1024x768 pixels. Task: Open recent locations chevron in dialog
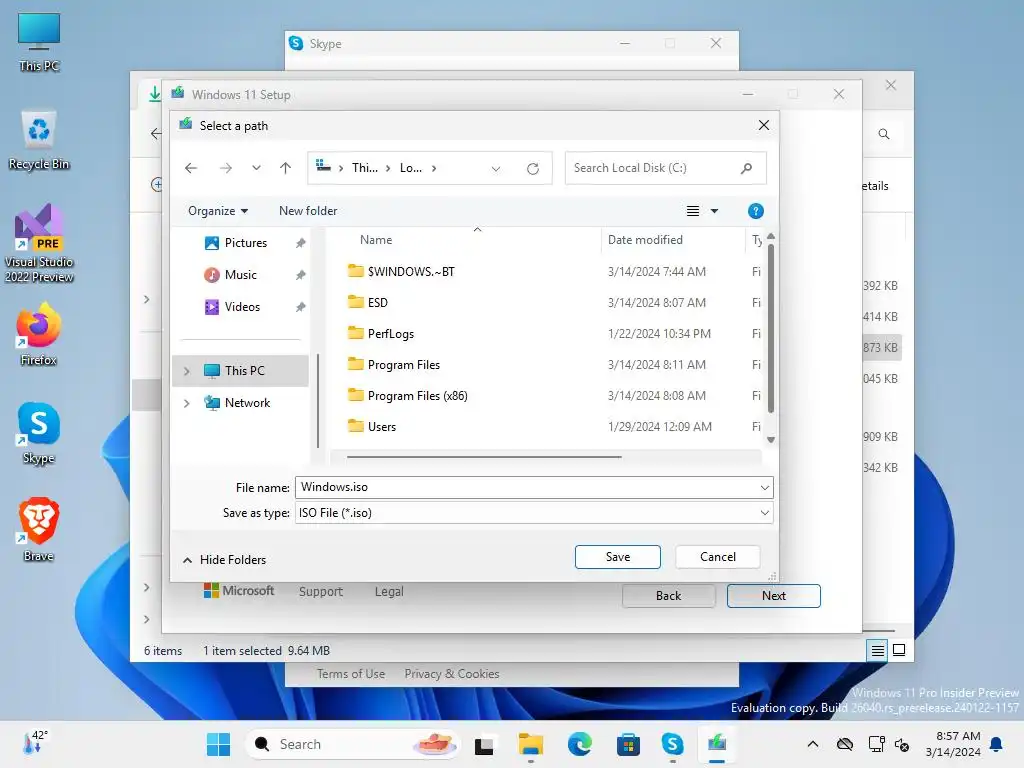[257, 168]
